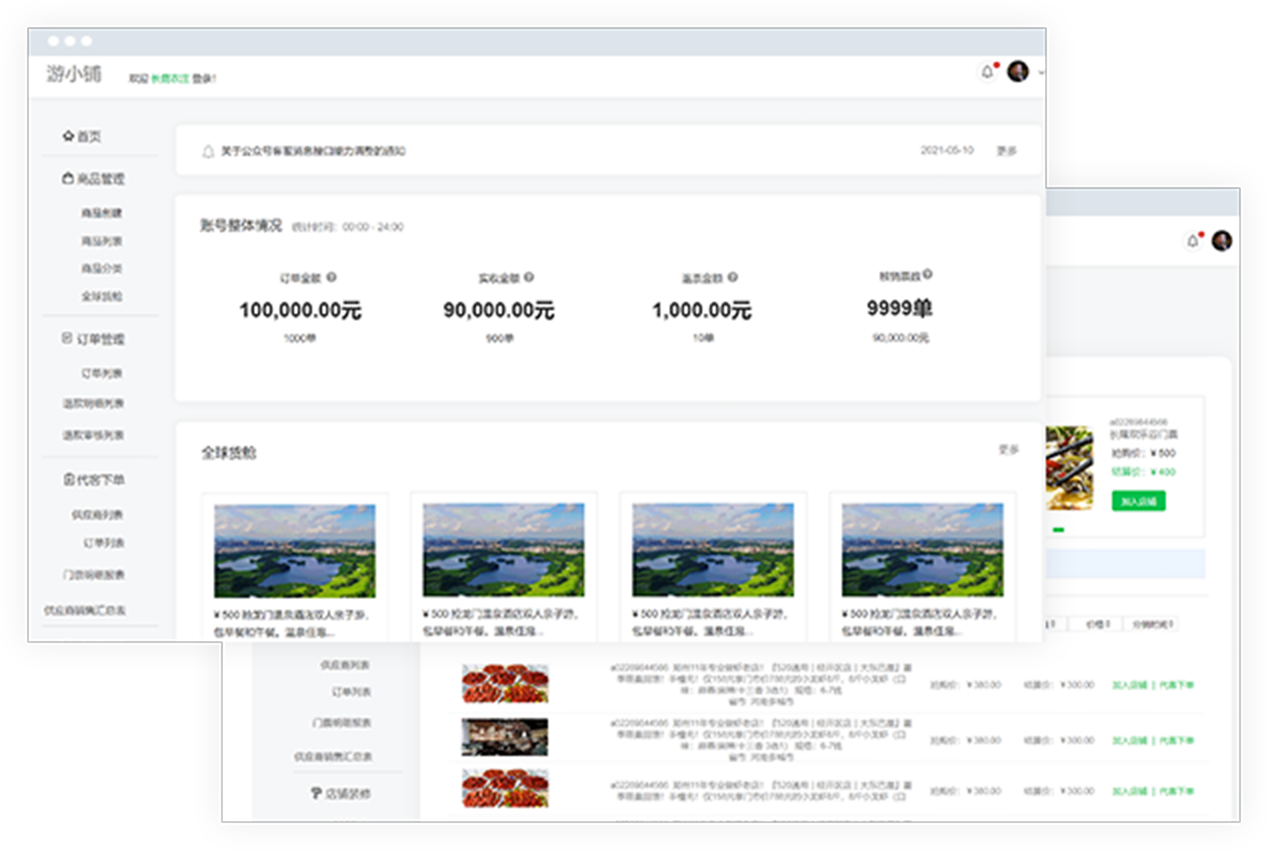Viewport: 1268px width, 850px height.
Task: Click help icon next to 退款金额
Action: click(x=732, y=277)
